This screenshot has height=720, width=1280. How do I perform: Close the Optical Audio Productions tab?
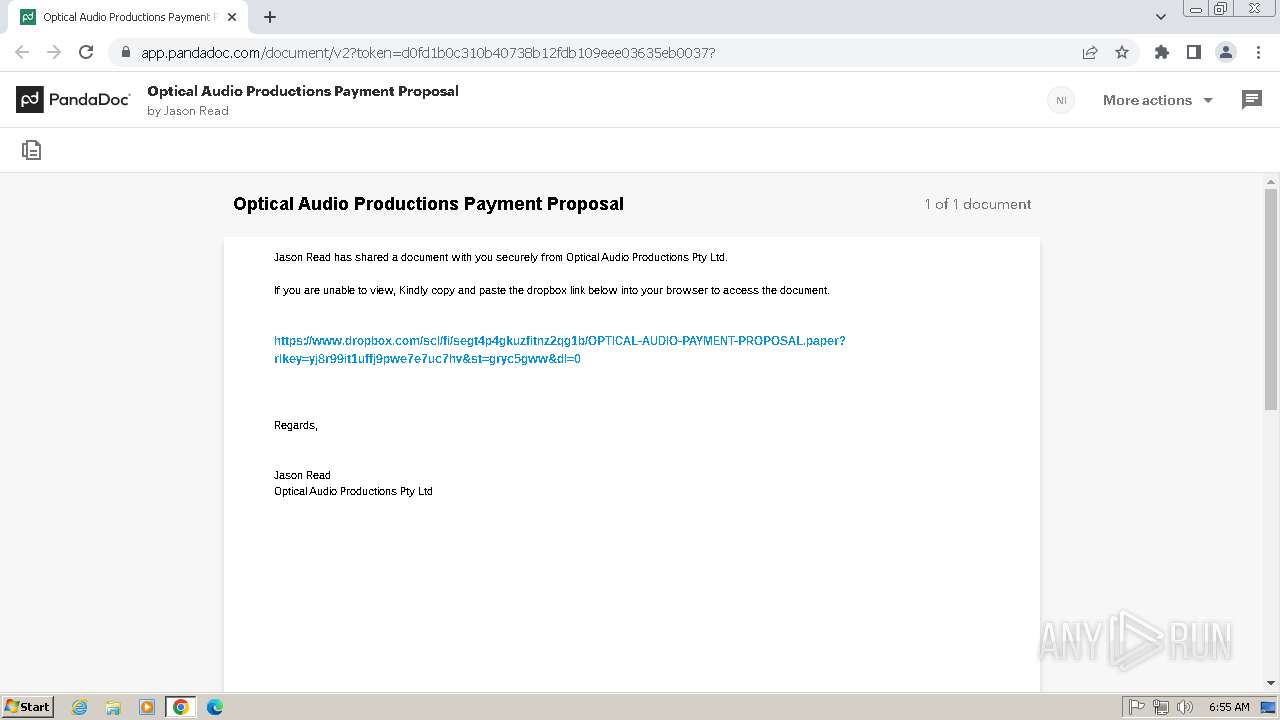click(x=232, y=17)
